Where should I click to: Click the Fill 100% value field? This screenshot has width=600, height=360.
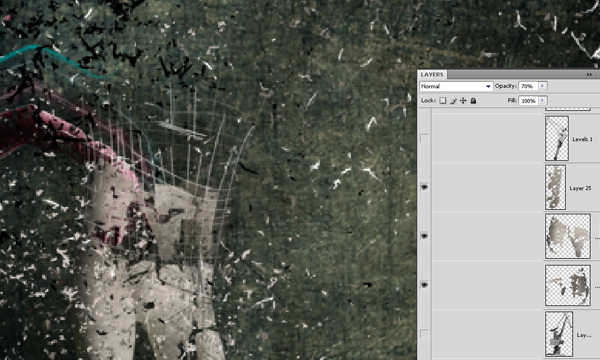pyautogui.click(x=528, y=101)
